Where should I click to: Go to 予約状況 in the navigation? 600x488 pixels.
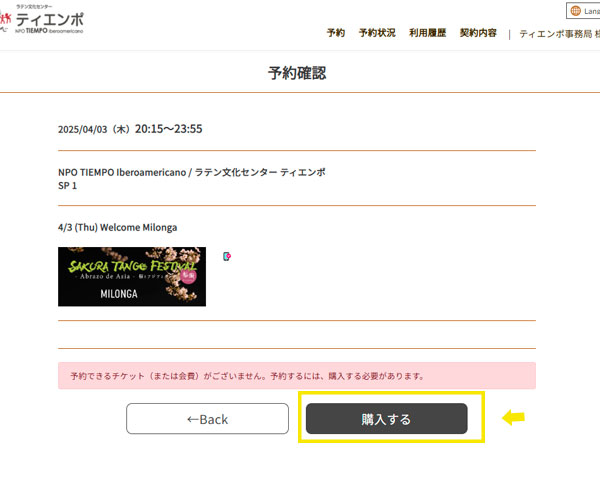[x=377, y=33]
